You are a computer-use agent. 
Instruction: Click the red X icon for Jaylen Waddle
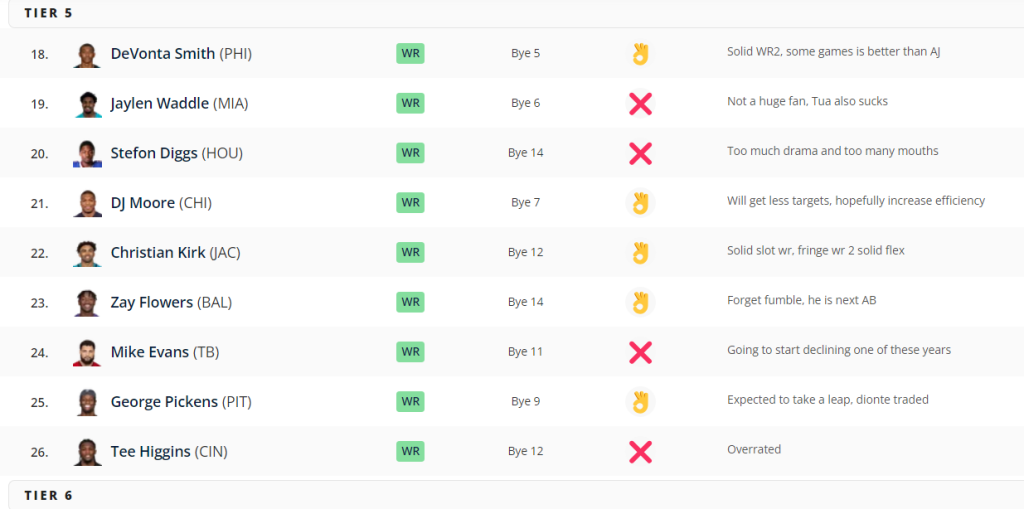point(640,103)
